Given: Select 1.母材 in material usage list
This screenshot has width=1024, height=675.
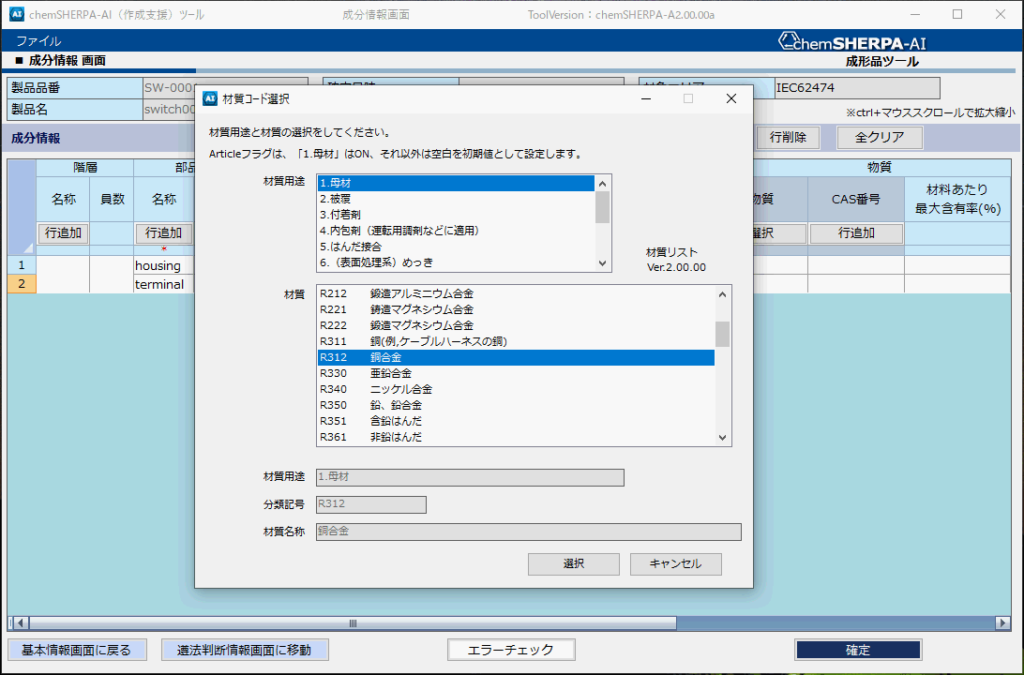Looking at the screenshot, I should [456, 183].
